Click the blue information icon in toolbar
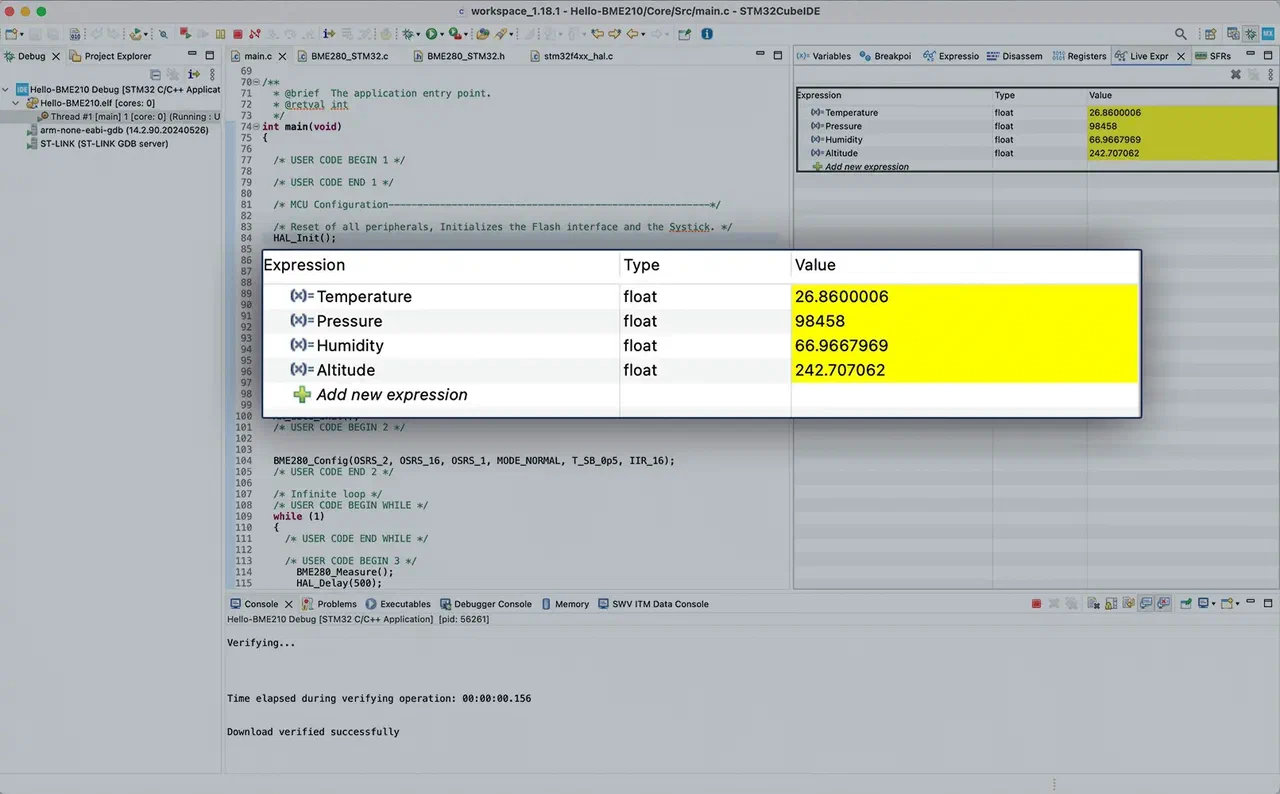 [x=707, y=34]
